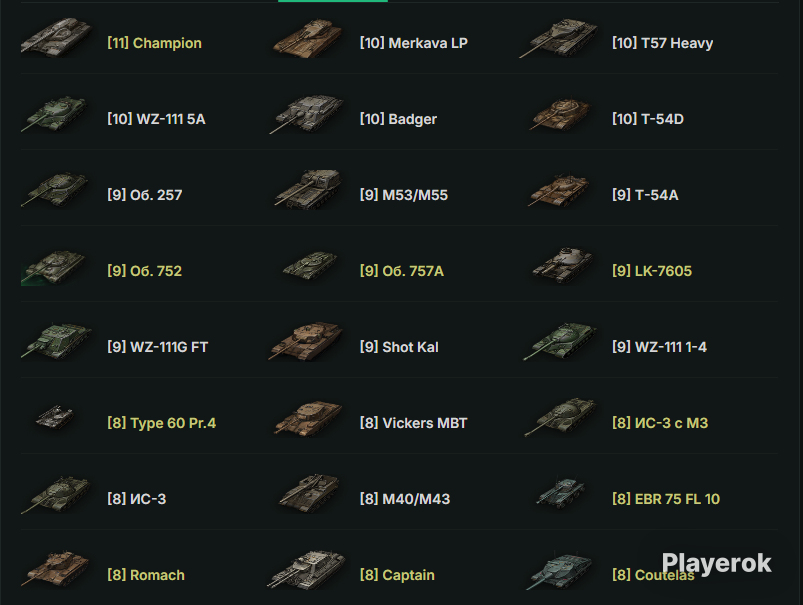Select the Shot Kal tank thumbnail
This screenshot has width=803, height=605.
(x=306, y=341)
